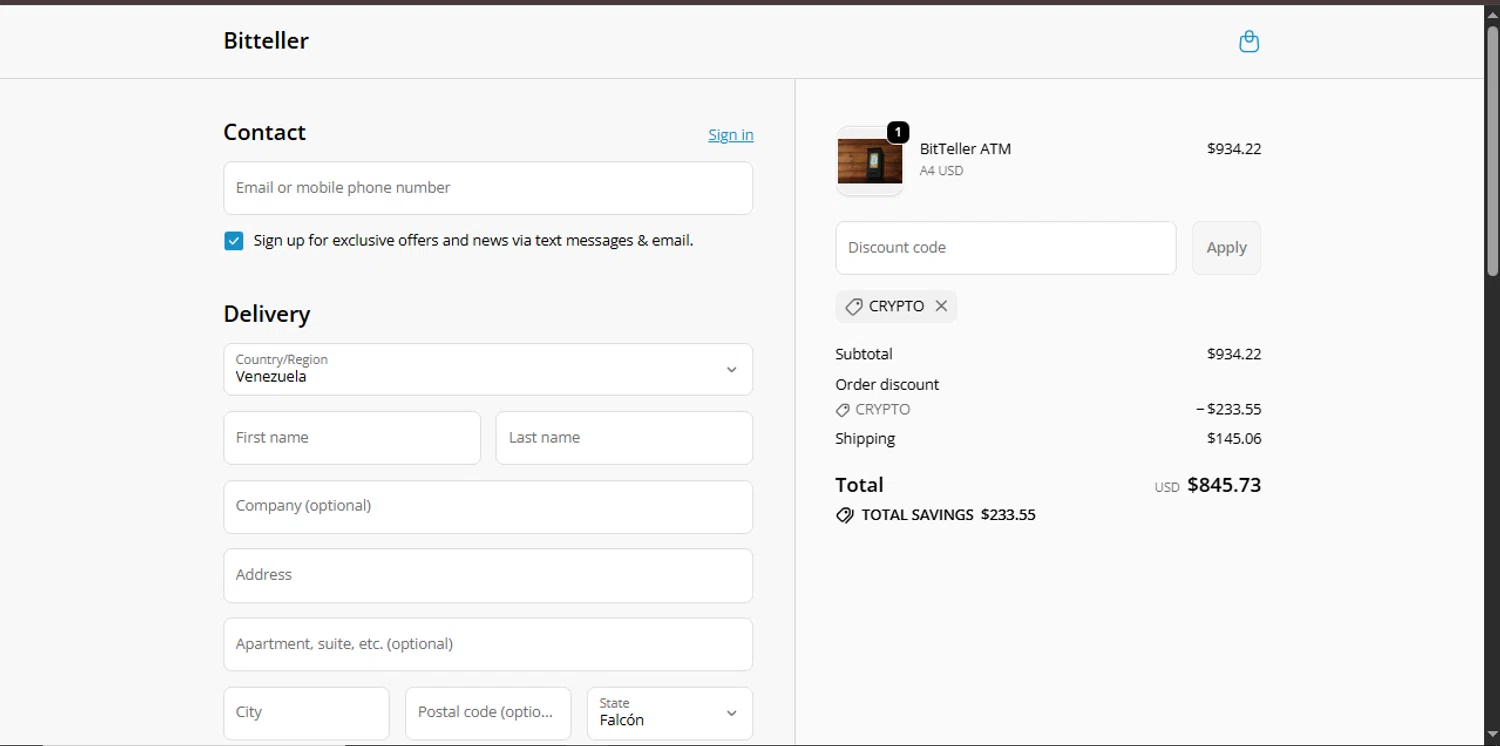1500x746 pixels.
Task: Click the Contact section heading
Action: pyautogui.click(x=264, y=133)
